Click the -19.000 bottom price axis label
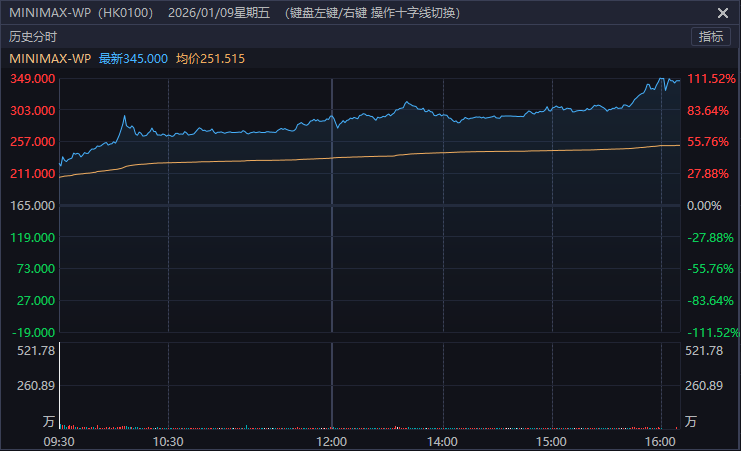This screenshot has width=741, height=451. click(33, 332)
